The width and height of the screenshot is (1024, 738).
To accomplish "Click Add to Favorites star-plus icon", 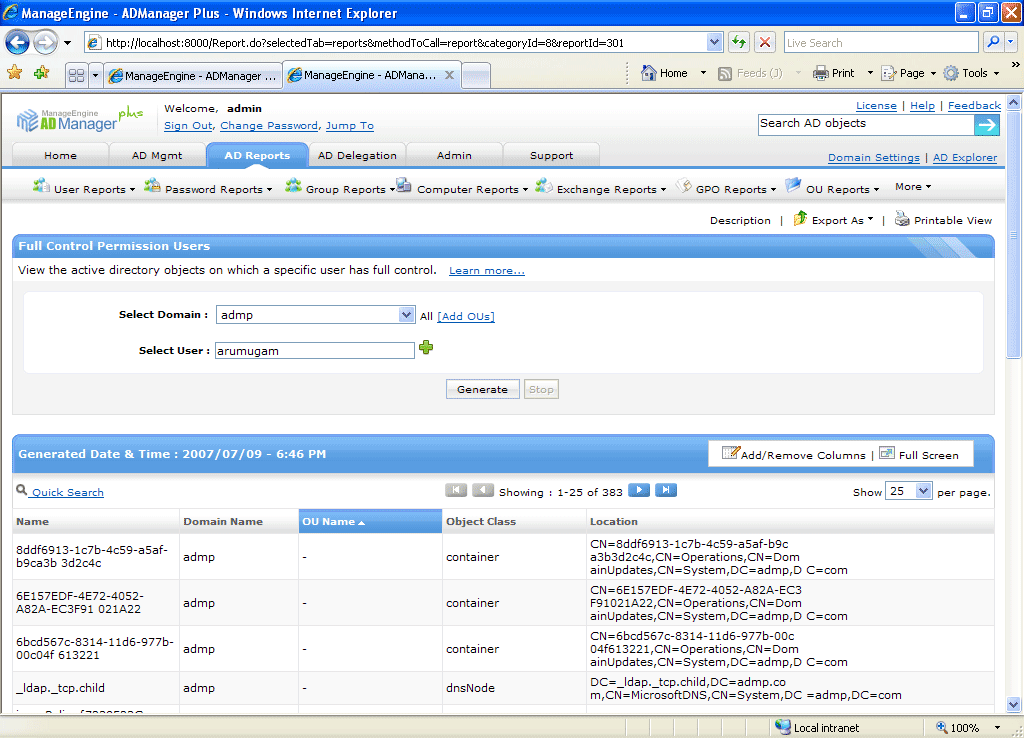I will point(42,72).
